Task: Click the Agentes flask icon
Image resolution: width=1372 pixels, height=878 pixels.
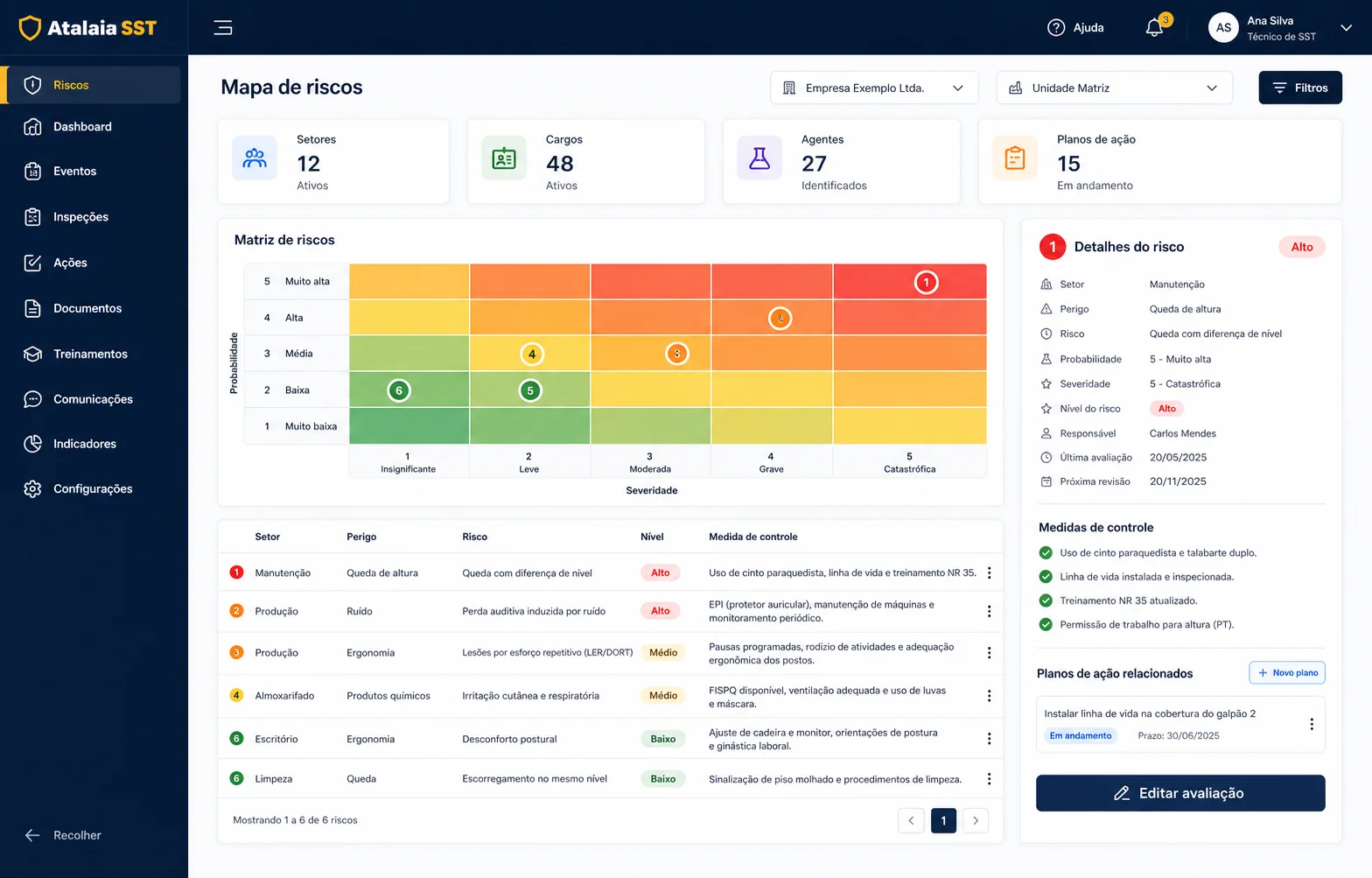Action: click(x=759, y=158)
